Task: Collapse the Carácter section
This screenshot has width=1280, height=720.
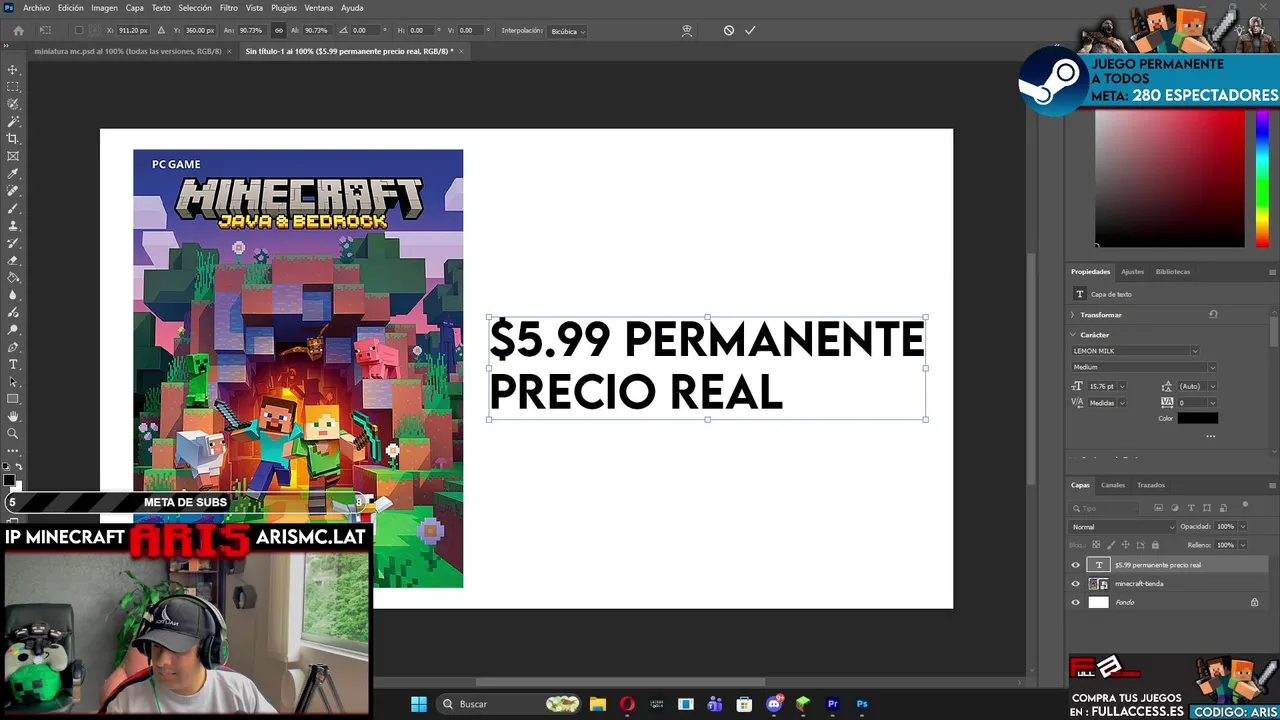Action: (1073, 335)
